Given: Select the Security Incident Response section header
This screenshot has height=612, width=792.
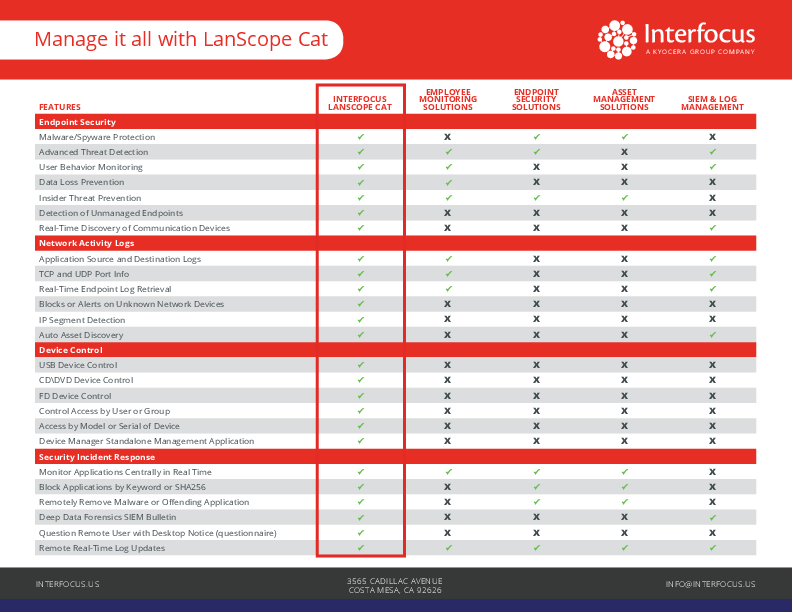Looking at the screenshot, I should (x=395, y=457).
